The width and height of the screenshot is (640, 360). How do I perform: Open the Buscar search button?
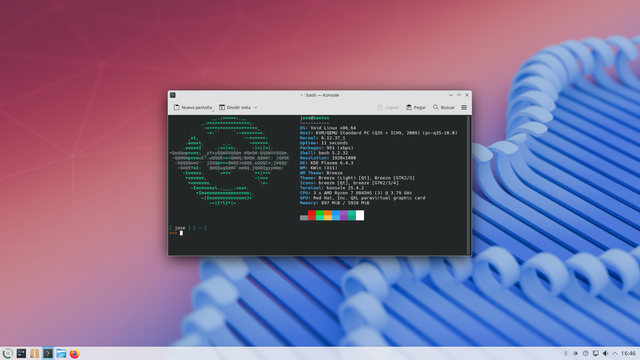(x=444, y=107)
